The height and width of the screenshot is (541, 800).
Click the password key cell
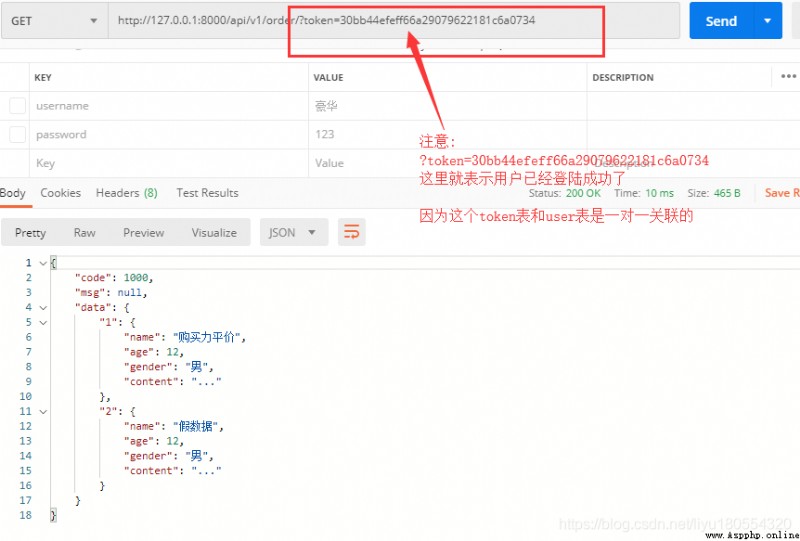169,135
